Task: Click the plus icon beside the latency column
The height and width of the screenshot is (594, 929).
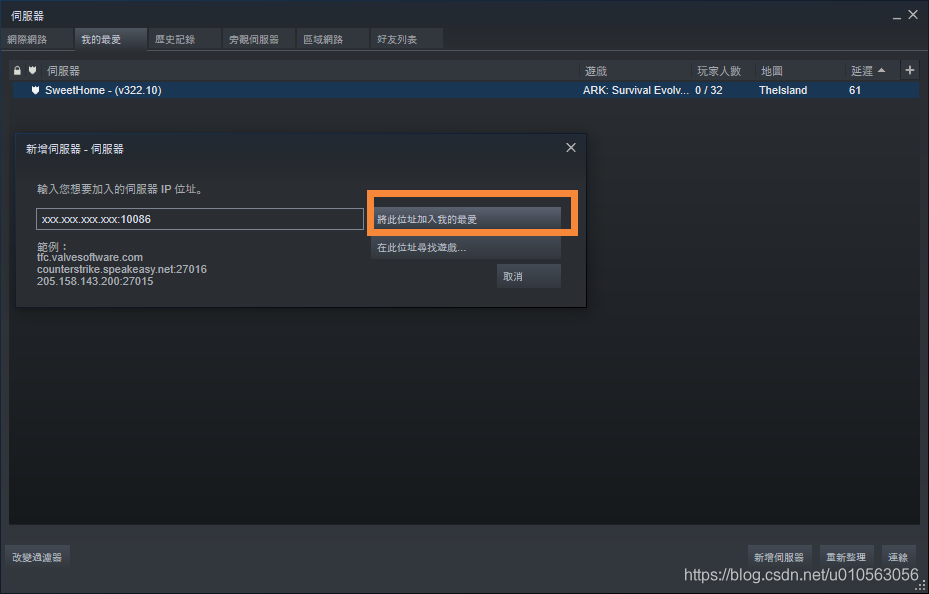Action: [910, 70]
